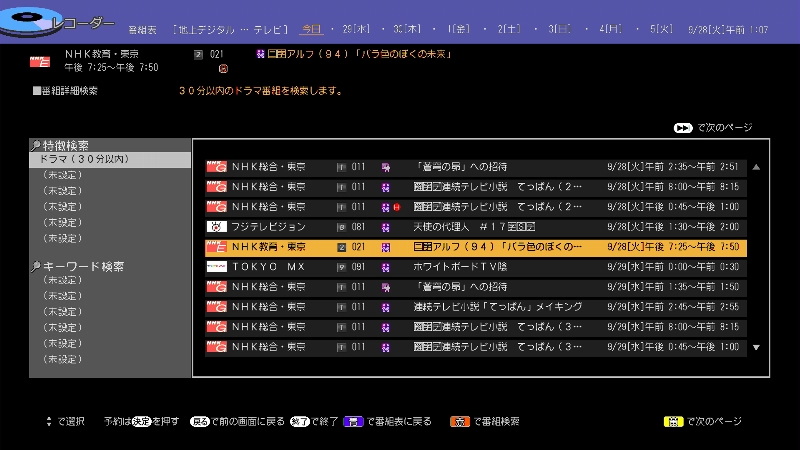Select ドラマ(30分以内) feature search filter

pyautogui.click(x=110, y=159)
